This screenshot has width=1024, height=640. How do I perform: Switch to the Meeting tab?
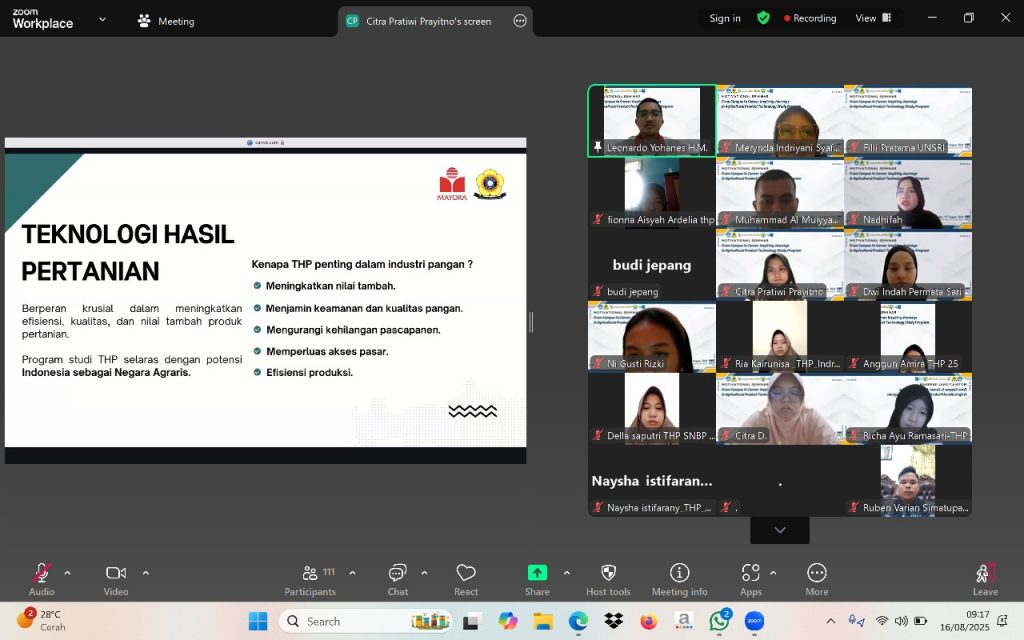click(166, 21)
